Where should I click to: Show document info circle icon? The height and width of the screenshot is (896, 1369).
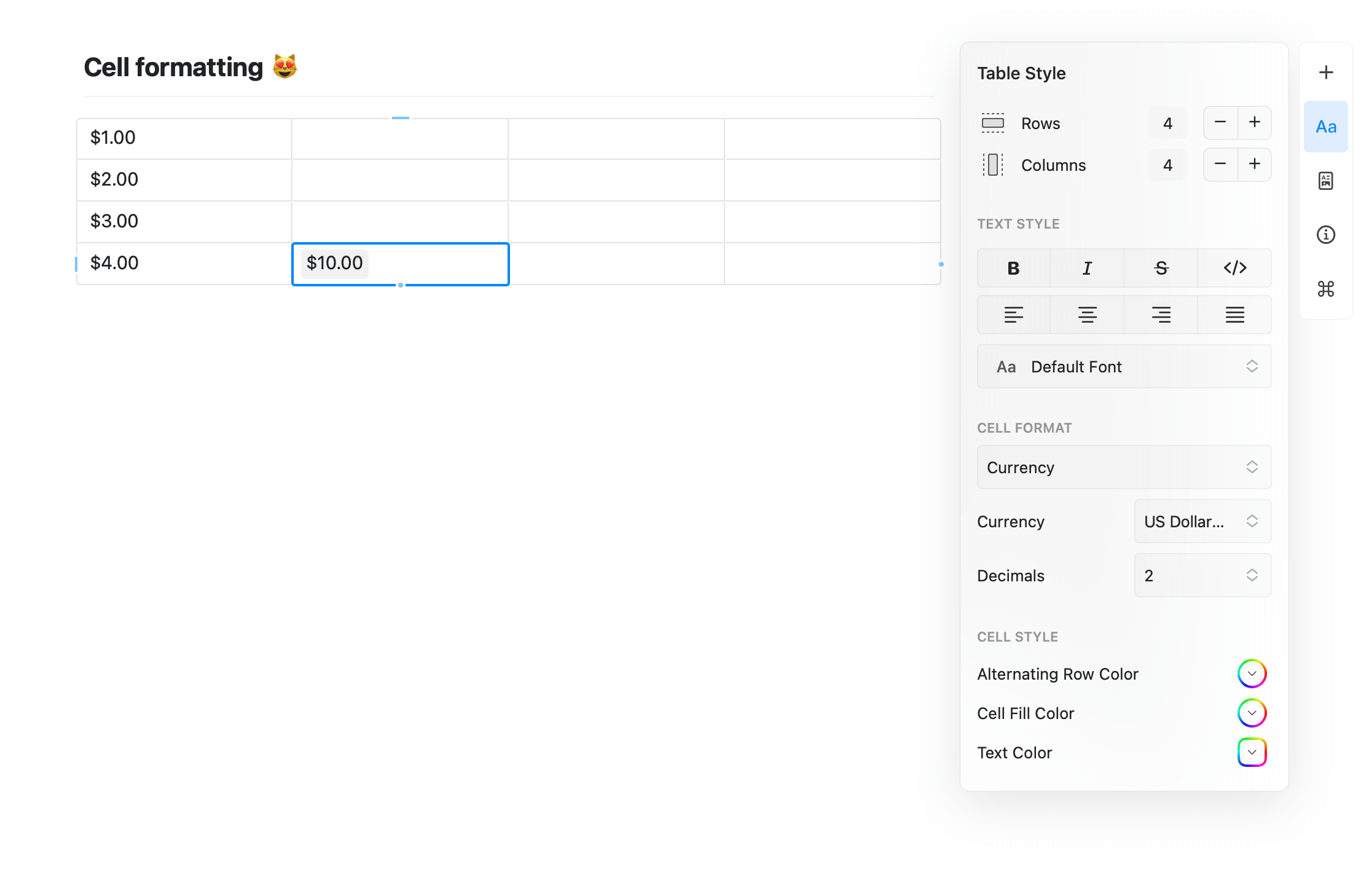1325,235
